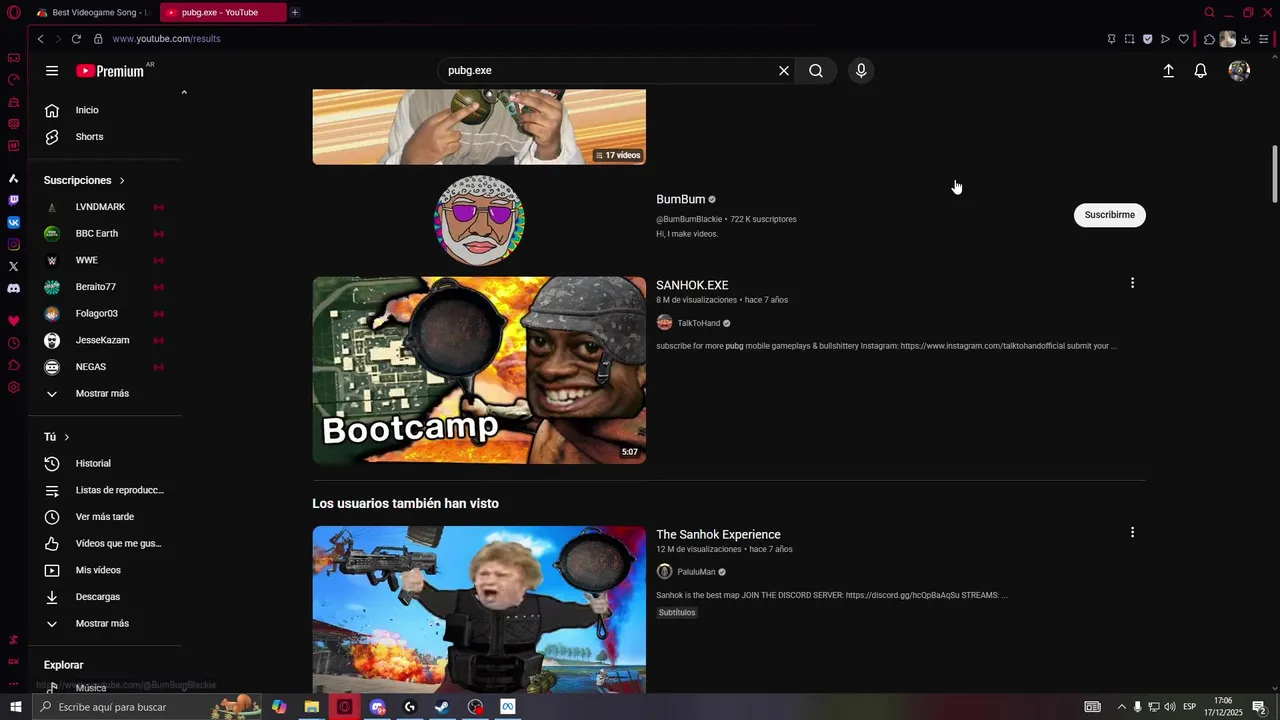Viewport: 1280px width, 720px height.
Task: Open the YouTube hamburger guide menu
Action: (52, 71)
